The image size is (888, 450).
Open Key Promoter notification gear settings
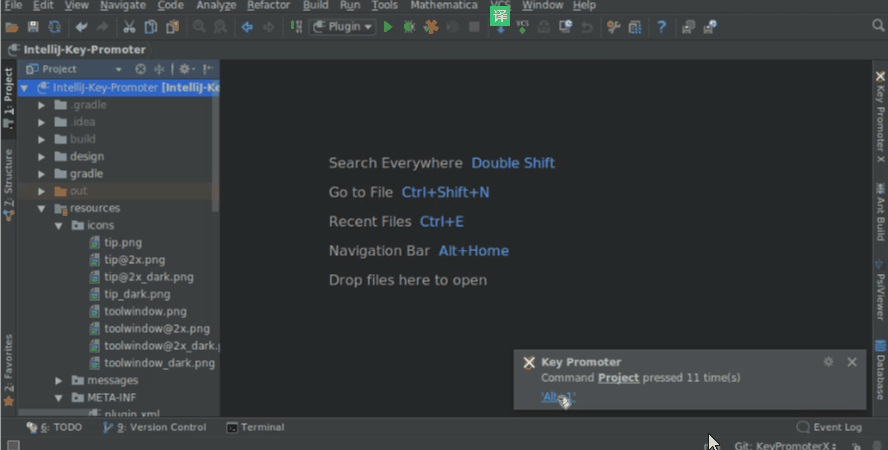tap(828, 362)
